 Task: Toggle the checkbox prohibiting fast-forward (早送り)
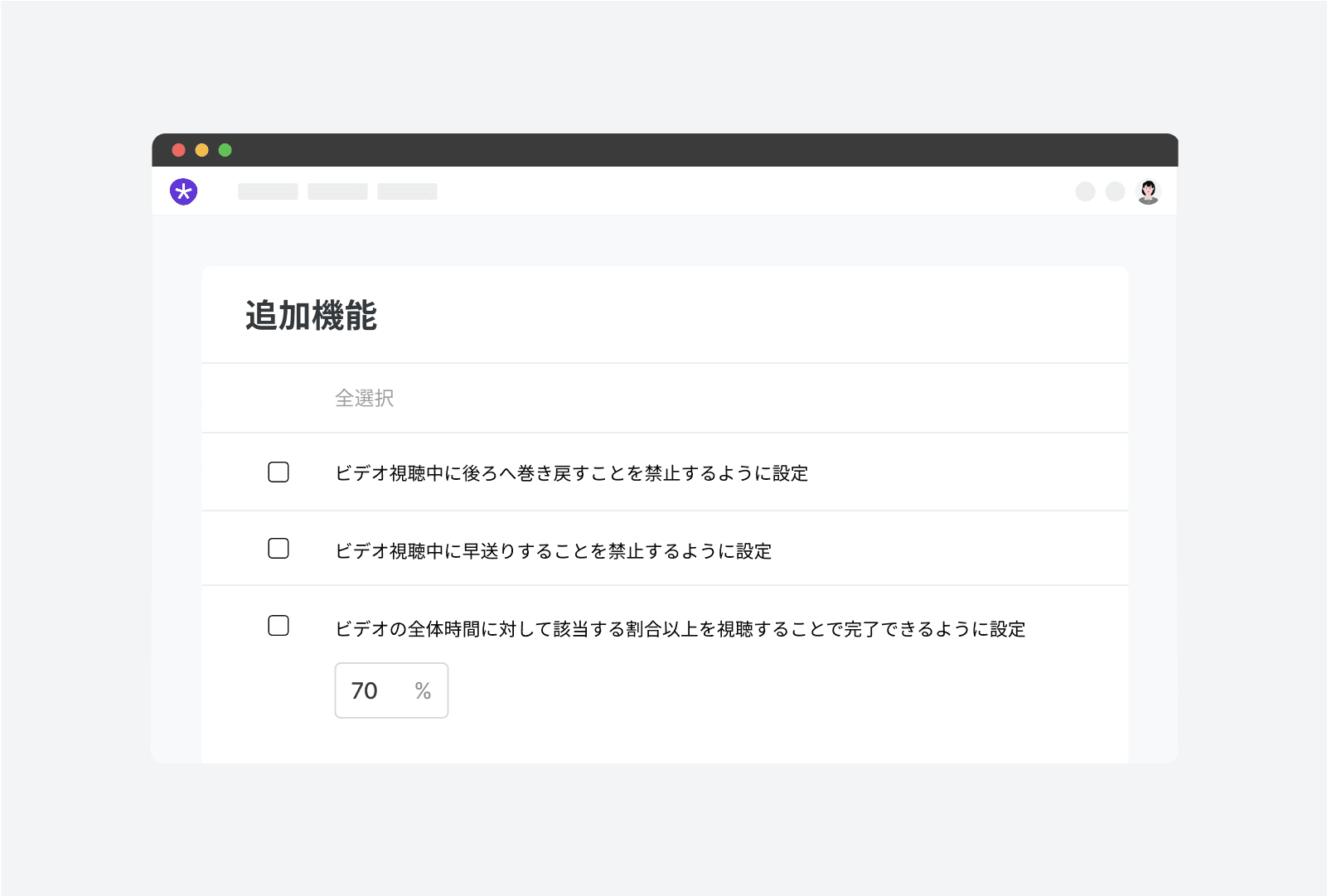click(278, 549)
